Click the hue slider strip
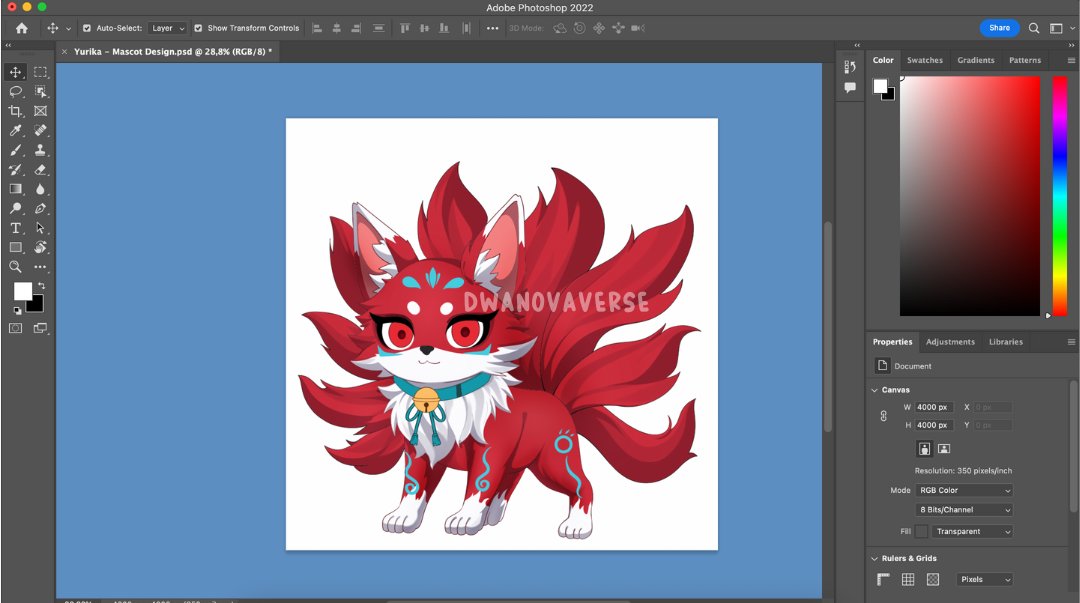The width and height of the screenshot is (1080, 603). tap(1060, 196)
